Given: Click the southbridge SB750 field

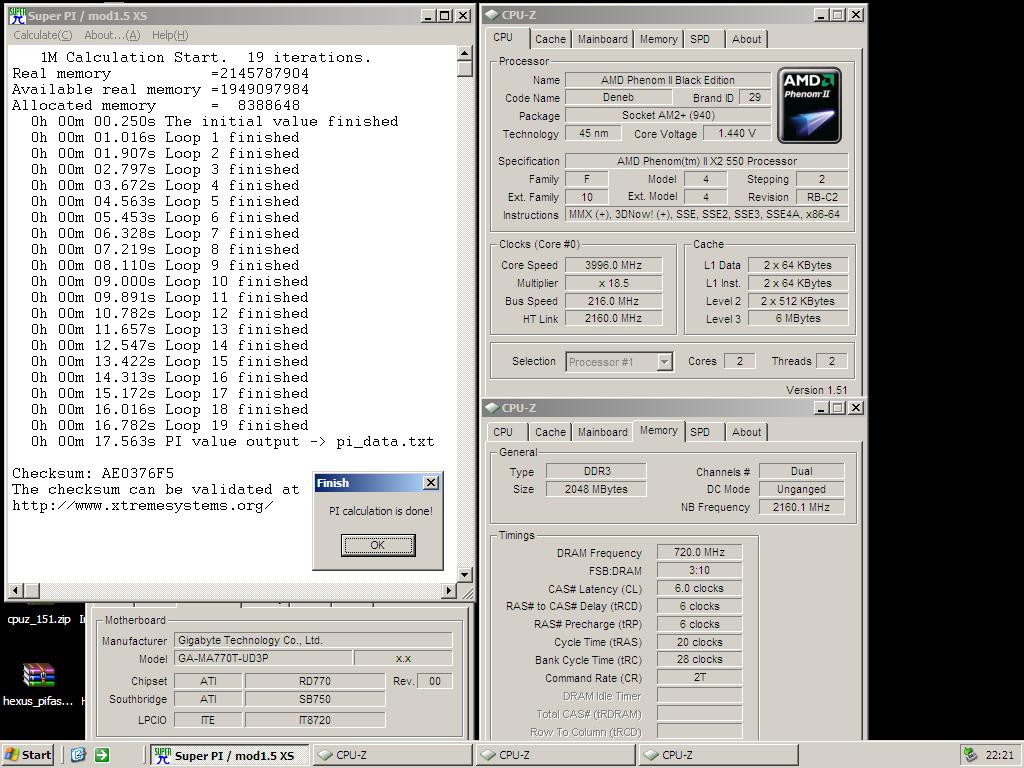Looking at the screenshot, I should click(315, 699).
